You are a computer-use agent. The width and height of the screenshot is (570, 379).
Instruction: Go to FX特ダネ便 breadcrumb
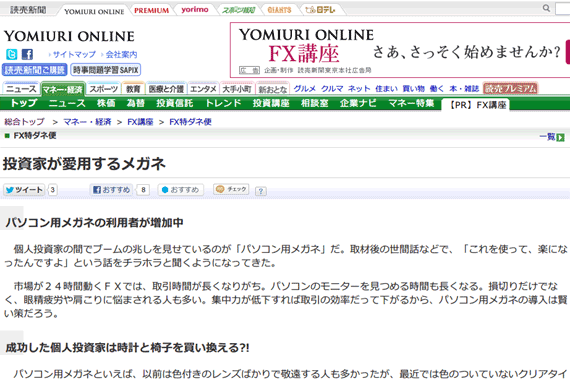pos(190,122)
